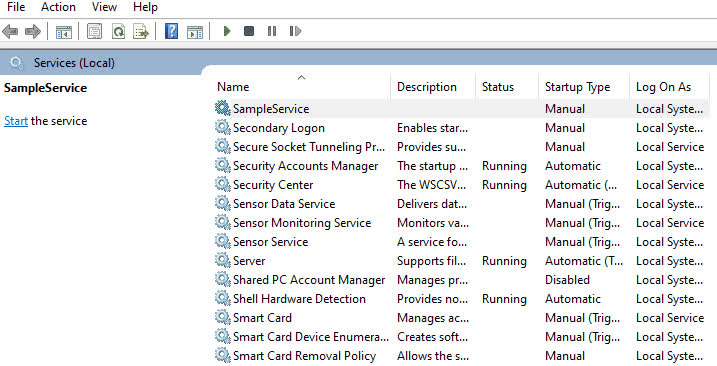Select the Server service
This screenshot has height=366, width=717.
pos(249,261)
